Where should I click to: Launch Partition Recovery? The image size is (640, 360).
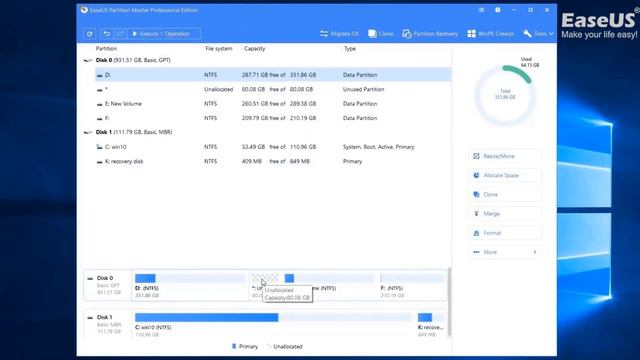[430, 34]
